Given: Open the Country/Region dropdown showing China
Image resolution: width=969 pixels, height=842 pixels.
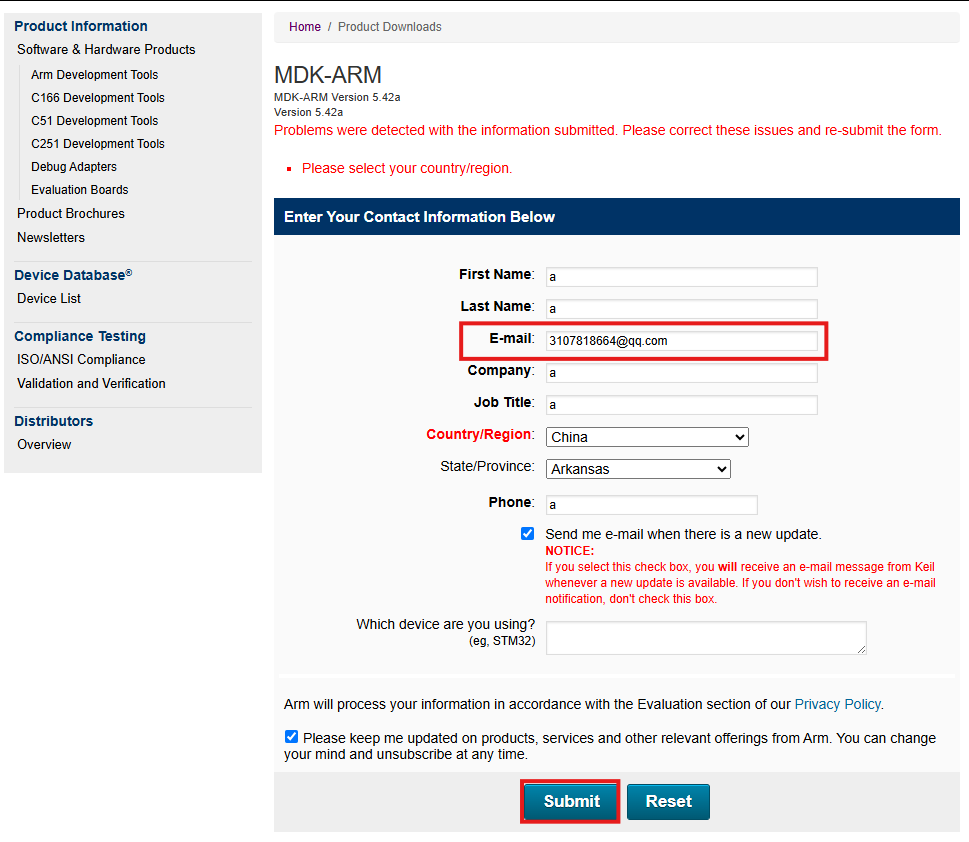Looking at the screenshot, I should (647, 437).
